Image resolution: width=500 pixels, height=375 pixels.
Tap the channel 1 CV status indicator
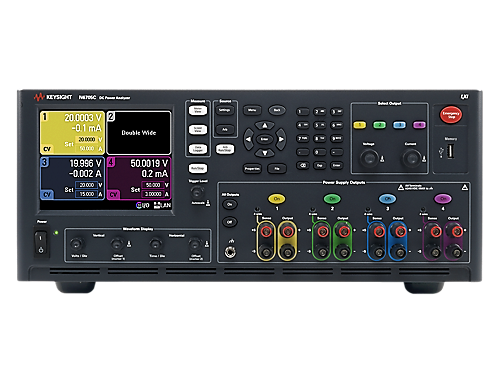coord(47,149)
